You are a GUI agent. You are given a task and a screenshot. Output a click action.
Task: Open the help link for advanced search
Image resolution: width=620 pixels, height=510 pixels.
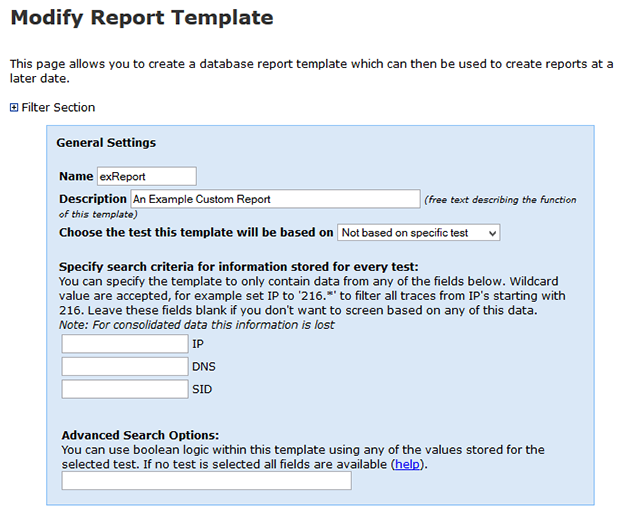click(407, 464)
